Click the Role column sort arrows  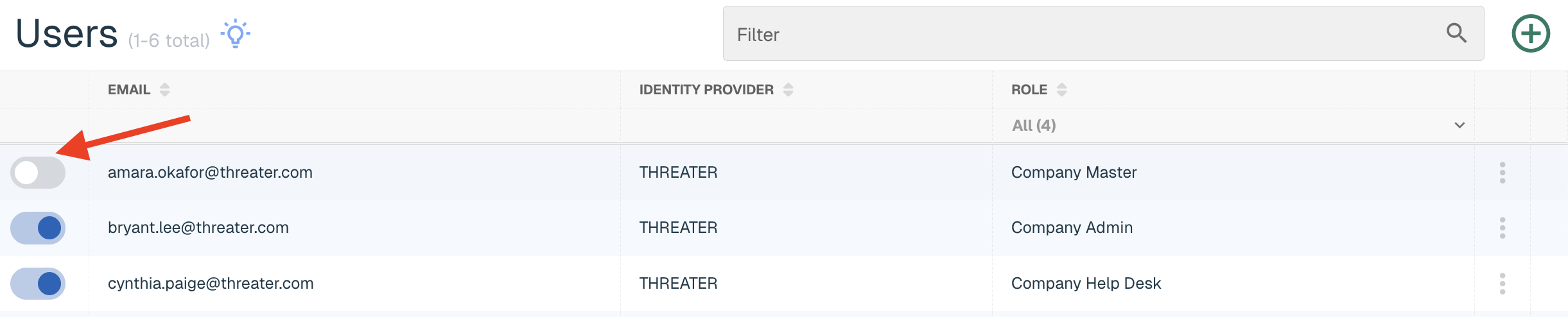coord(1062,90)
